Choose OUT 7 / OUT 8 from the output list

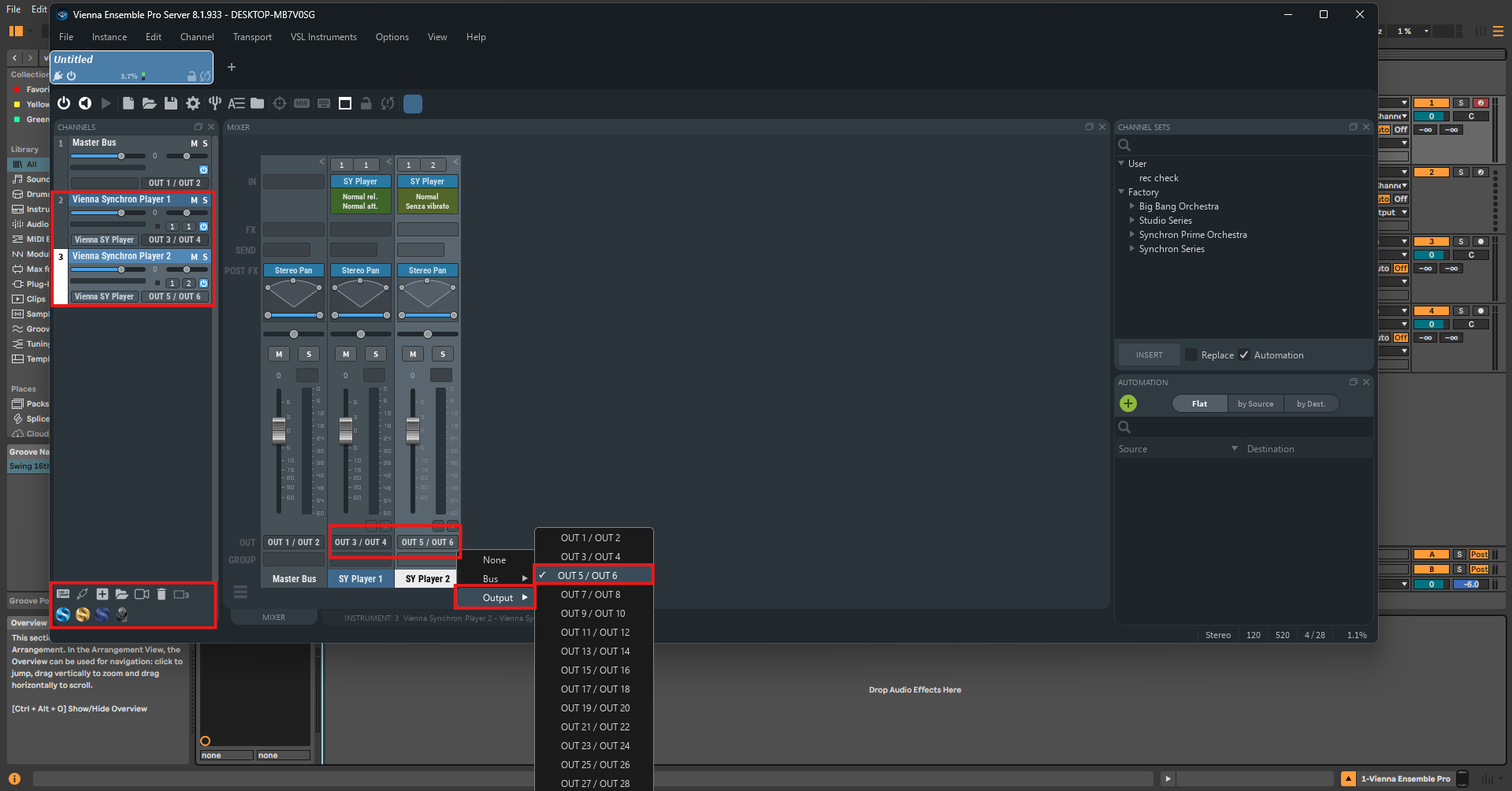(x=594, y=595)
